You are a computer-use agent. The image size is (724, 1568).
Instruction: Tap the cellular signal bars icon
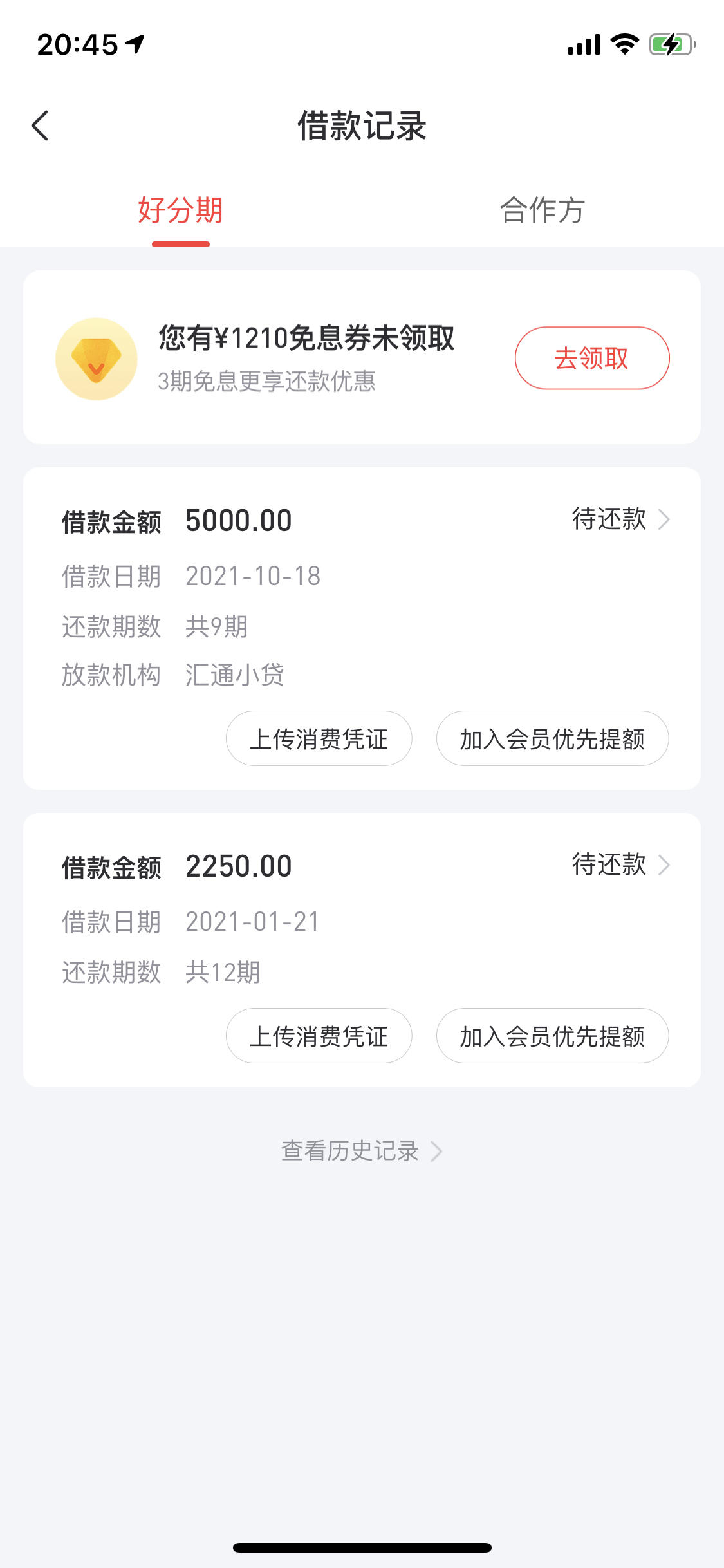584,45
